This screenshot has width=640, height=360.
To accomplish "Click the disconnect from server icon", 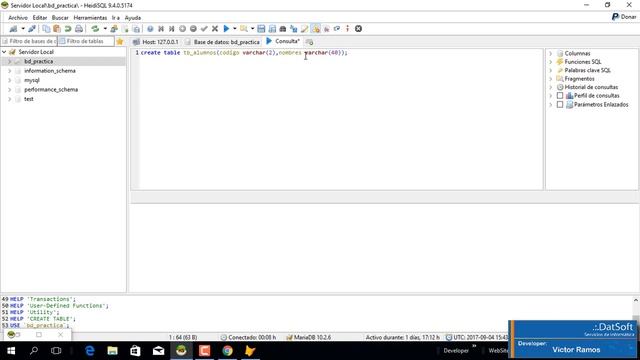I will 32,29.
